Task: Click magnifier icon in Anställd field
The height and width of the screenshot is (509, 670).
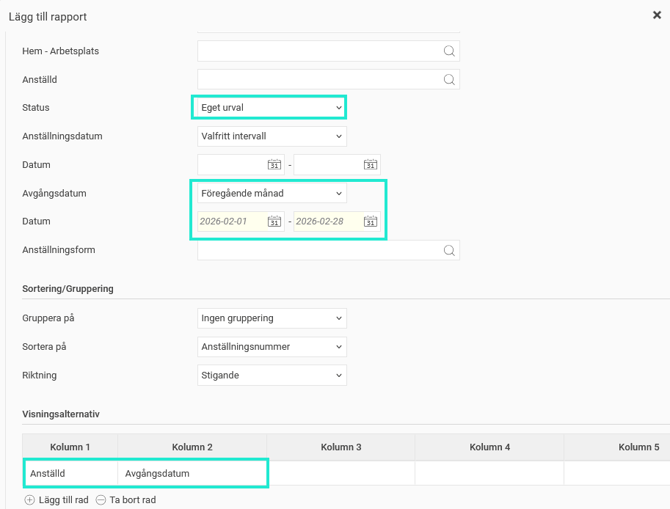Action: 449,80
